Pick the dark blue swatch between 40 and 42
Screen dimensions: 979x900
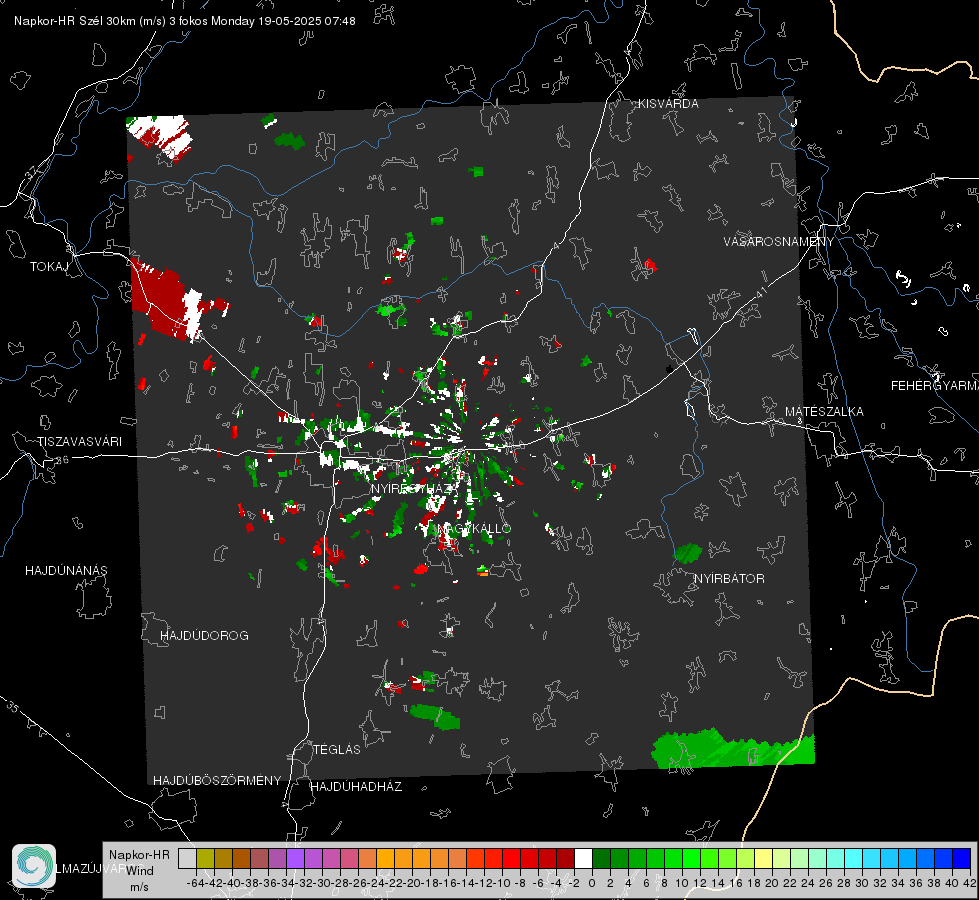[x=962, y=859]
